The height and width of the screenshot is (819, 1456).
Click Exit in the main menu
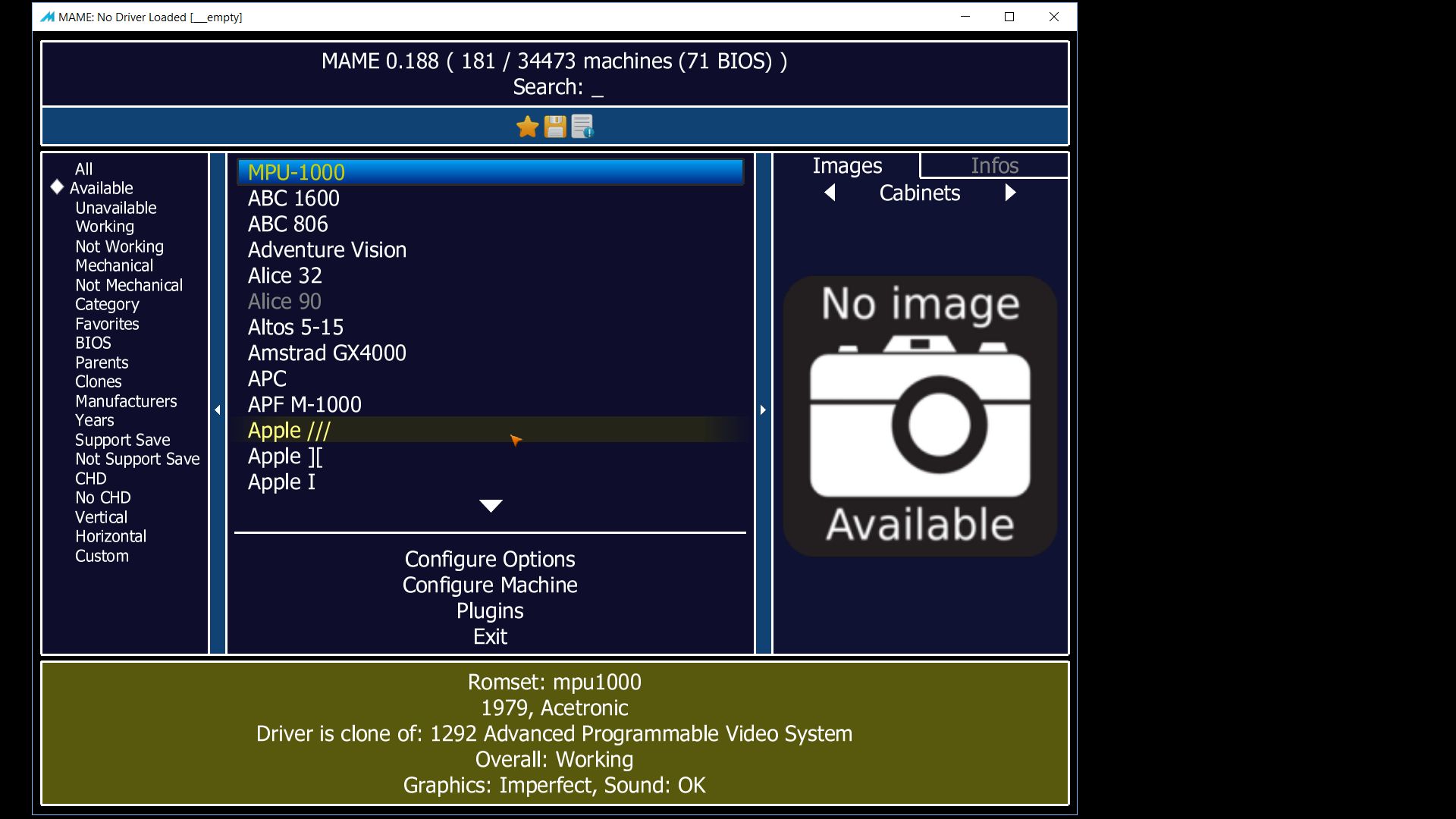490,636
